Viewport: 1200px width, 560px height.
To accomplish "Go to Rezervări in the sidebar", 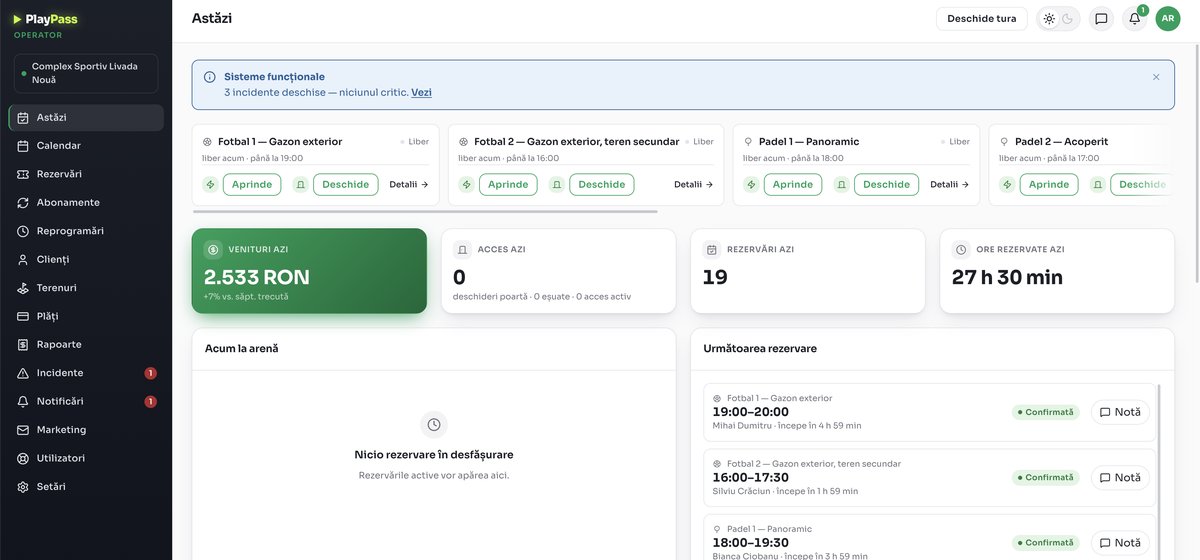I will (86, 174).
